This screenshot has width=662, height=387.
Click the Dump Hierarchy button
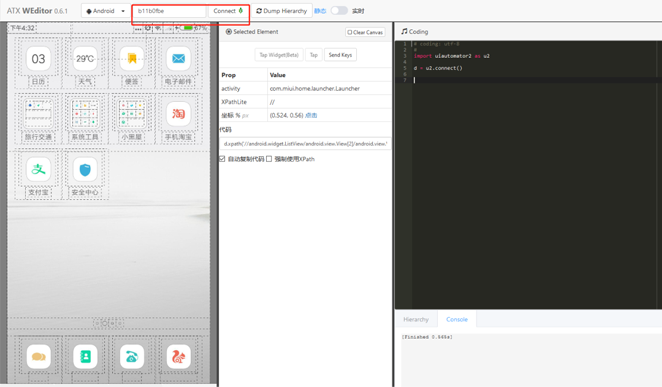[x=282, y=11]
